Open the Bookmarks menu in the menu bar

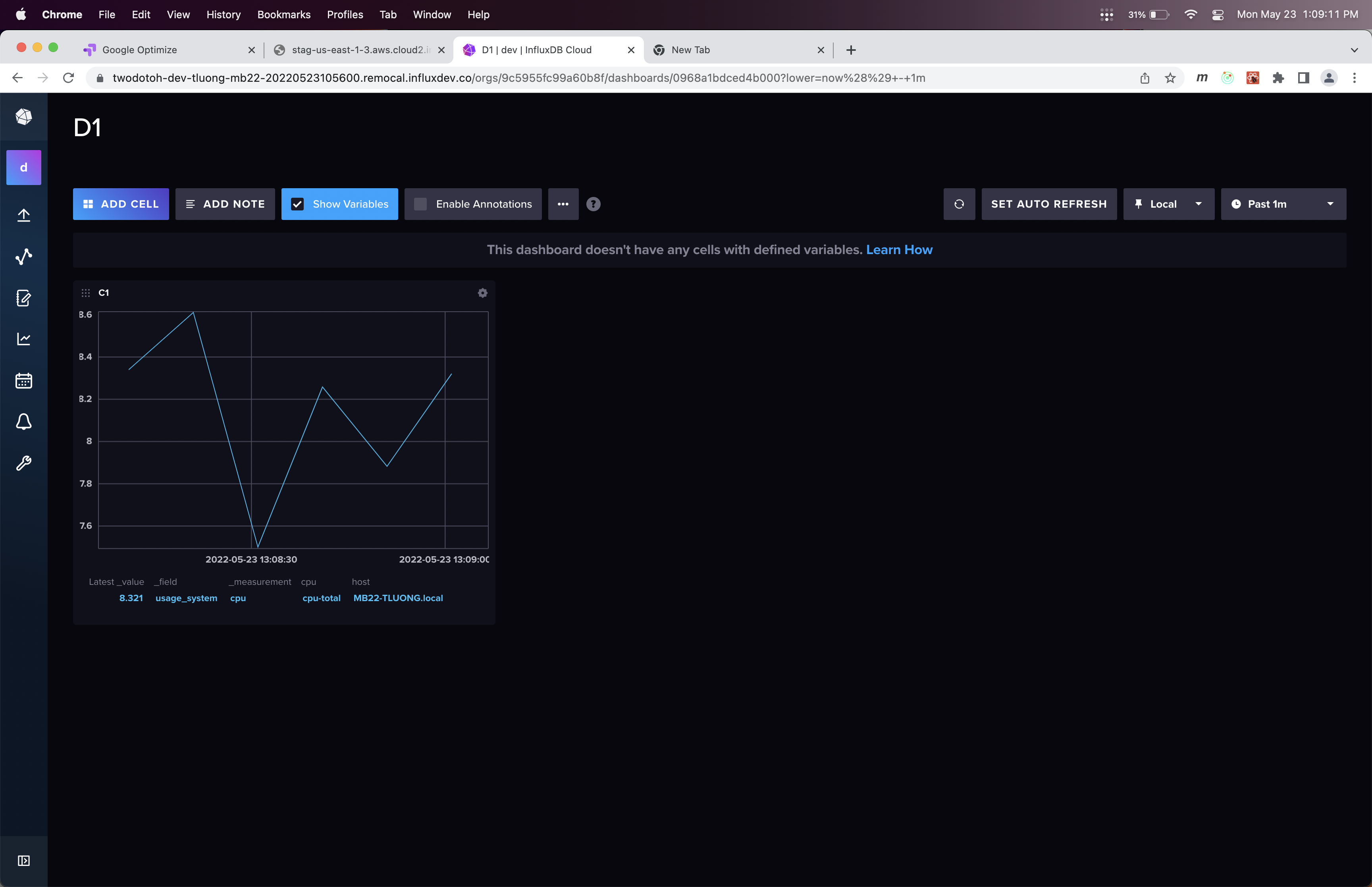click(284, 14)
